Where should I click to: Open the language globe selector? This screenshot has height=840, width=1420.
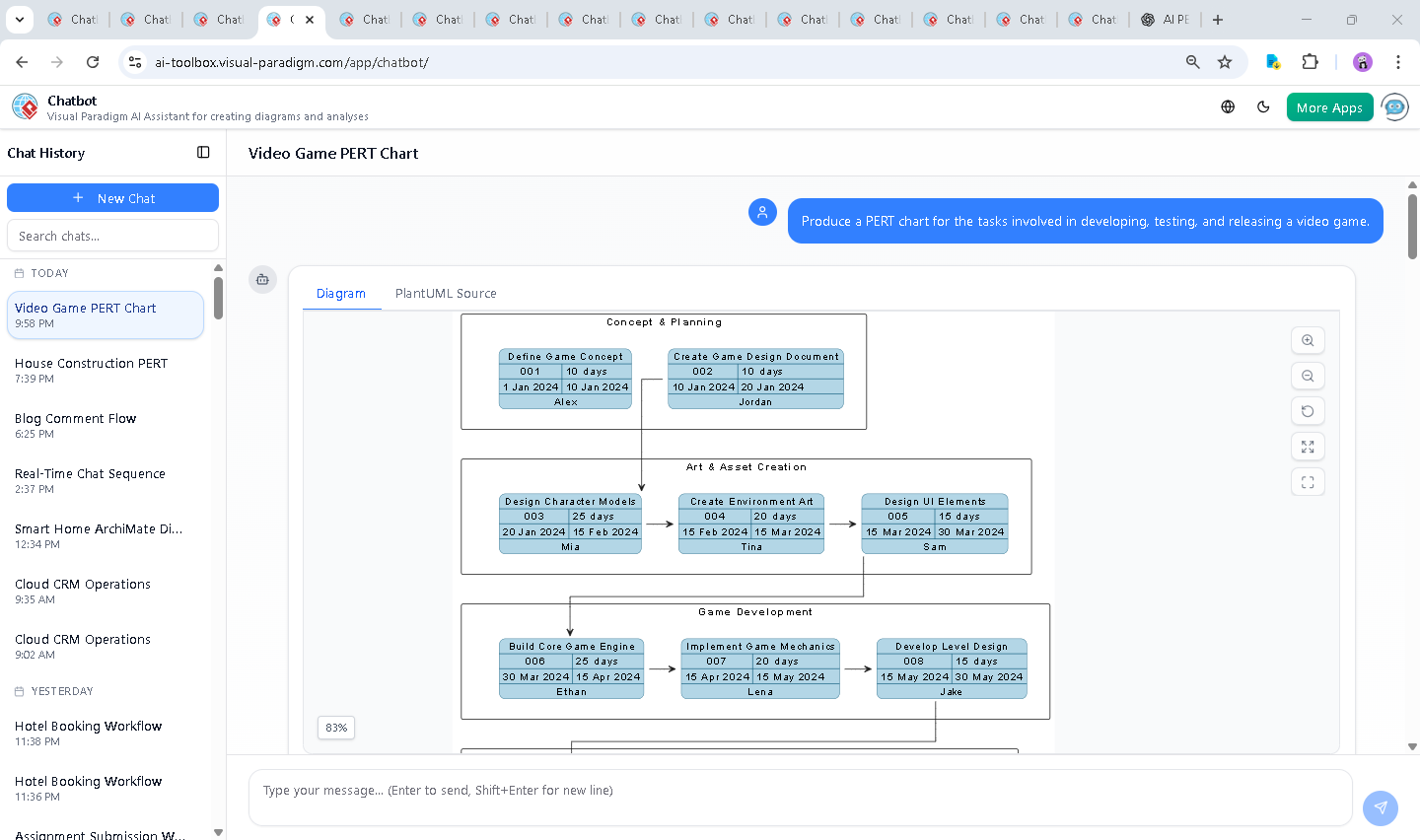1227,106
